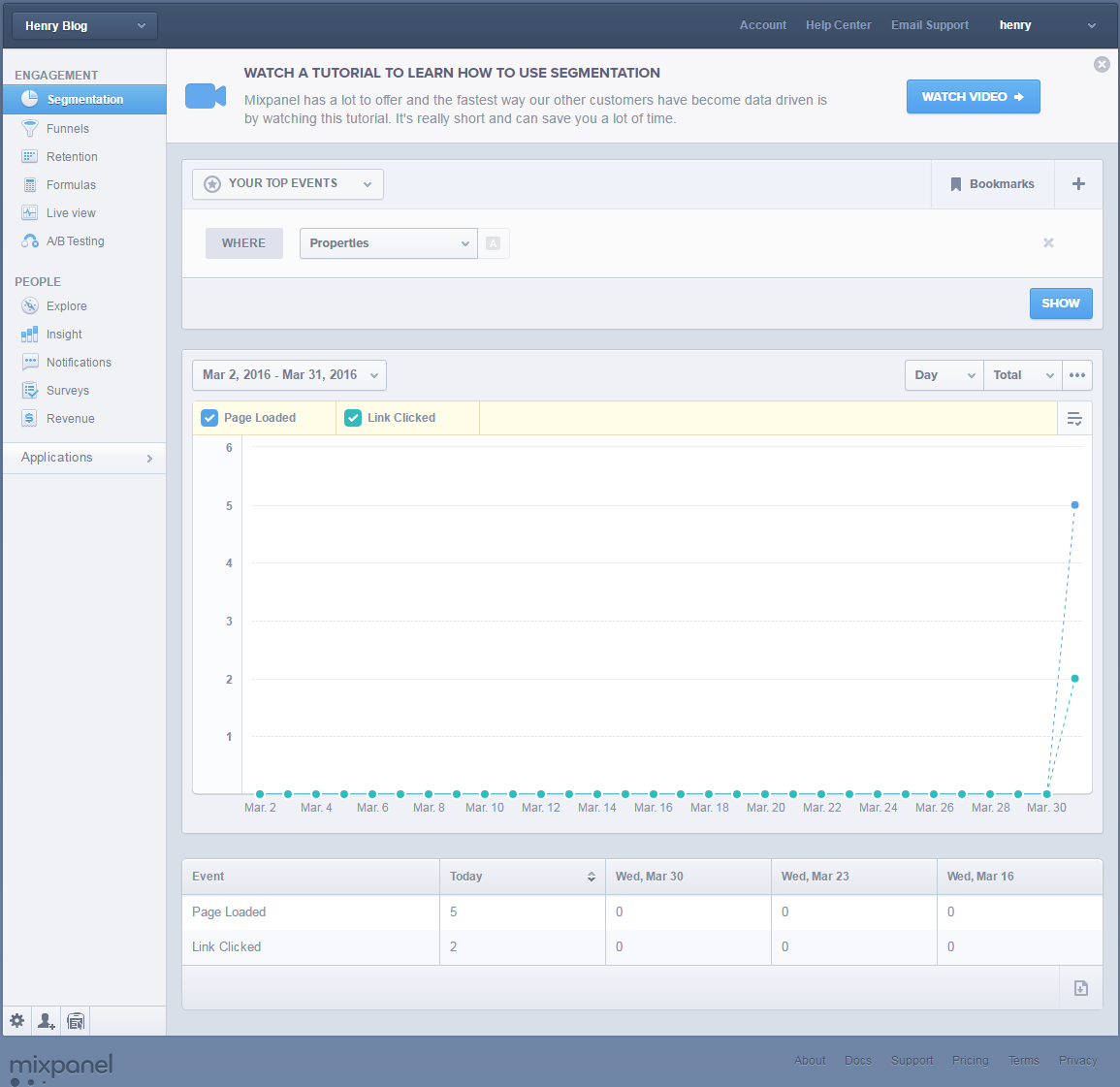Open the Notifications section
Image resolution: width=1120 pixels, height=1087 pixels.
[x=79, y=362]
